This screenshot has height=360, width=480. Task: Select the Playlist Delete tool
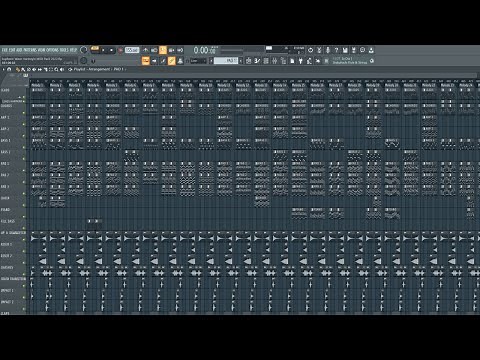pyautogui.click(x=28, y=69)
